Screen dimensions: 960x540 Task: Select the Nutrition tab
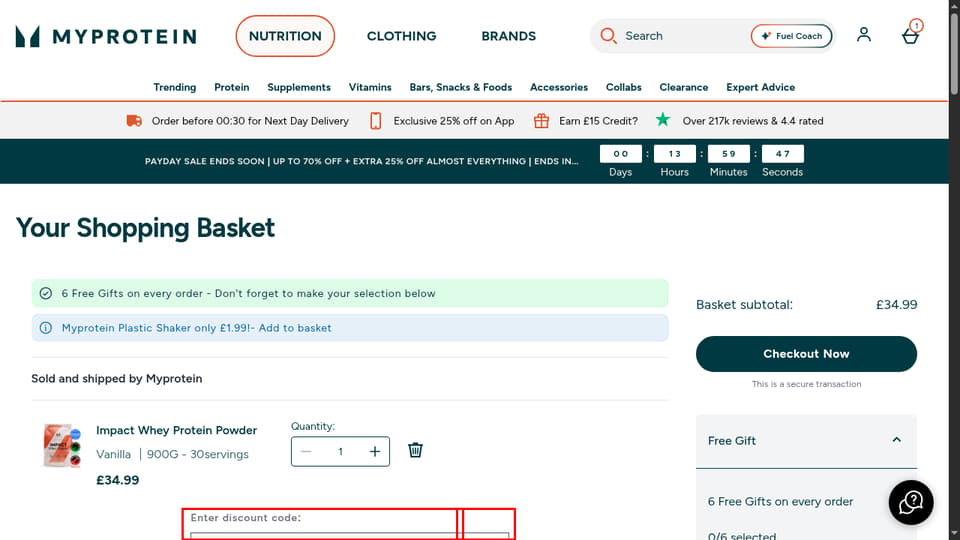point(285,36)
